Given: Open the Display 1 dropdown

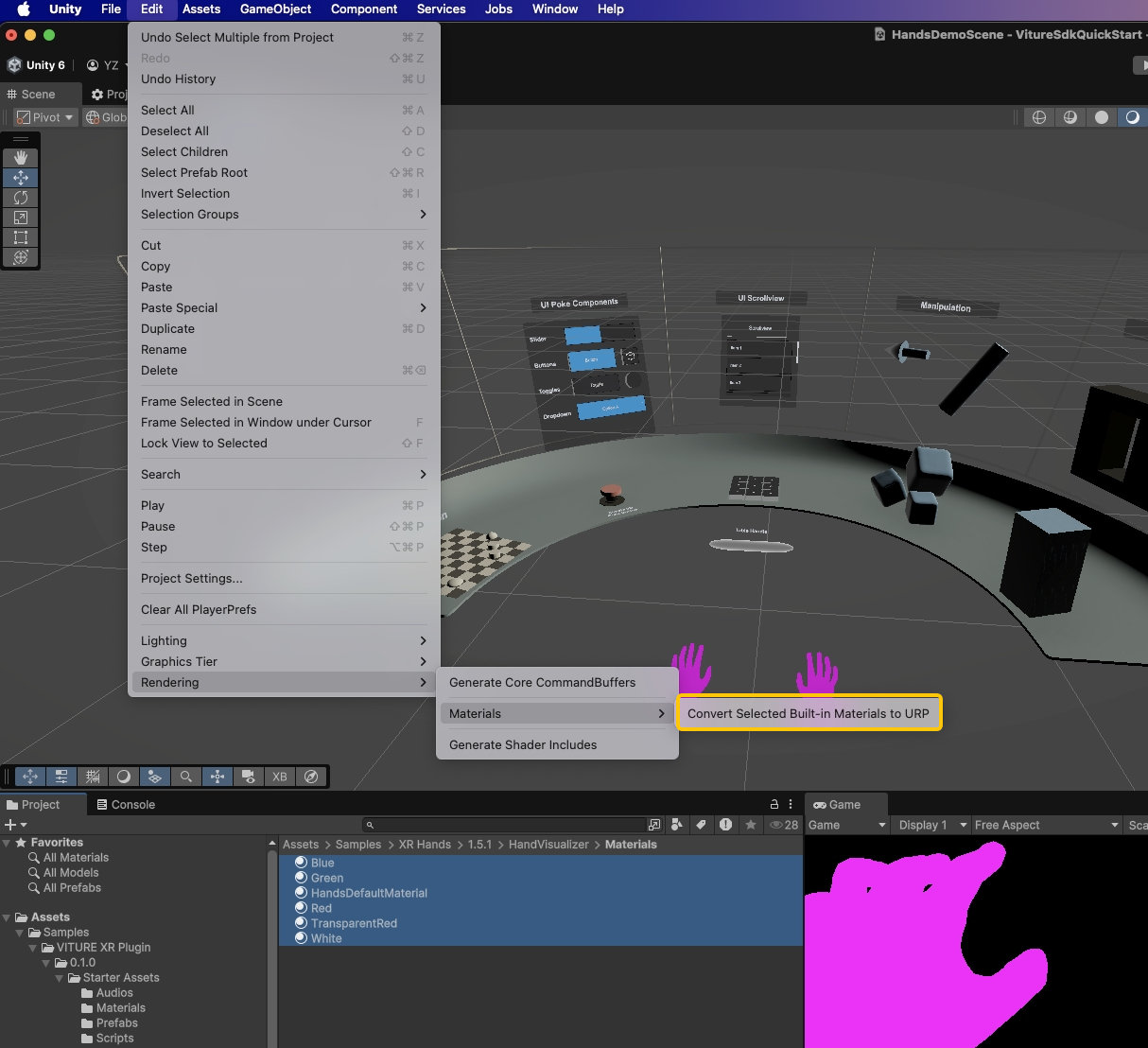Looking at the screenshot, I should pyautogui.click(x=931, y=825).
